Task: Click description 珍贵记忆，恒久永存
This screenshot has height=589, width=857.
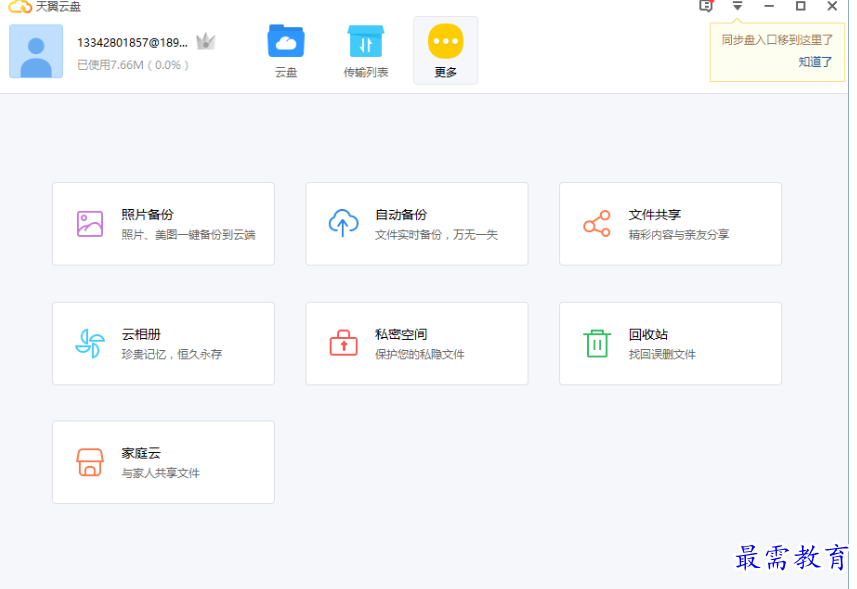Action: coord(172,354)
